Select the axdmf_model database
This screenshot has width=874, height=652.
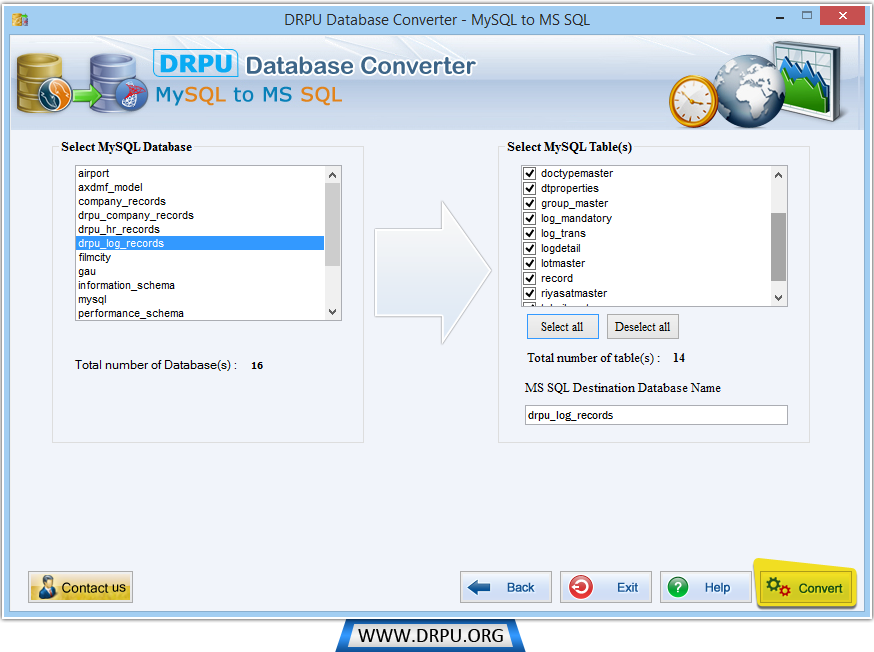[x=200, y=187]
